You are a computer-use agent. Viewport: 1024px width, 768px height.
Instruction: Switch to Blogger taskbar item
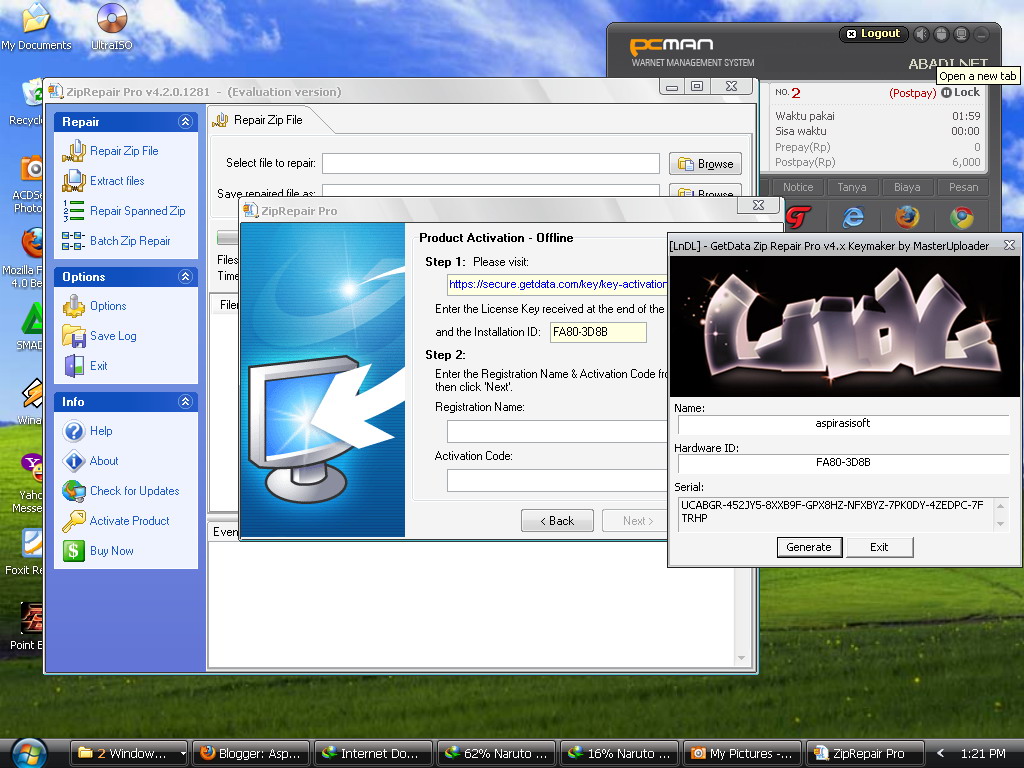click(251, 754)
